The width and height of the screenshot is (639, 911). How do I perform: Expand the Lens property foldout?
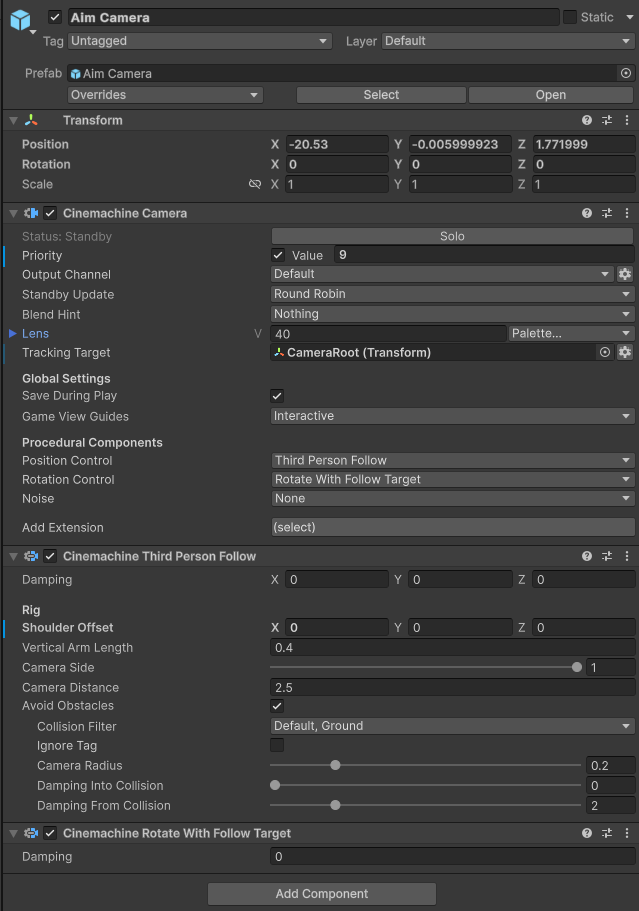(13, 333)
